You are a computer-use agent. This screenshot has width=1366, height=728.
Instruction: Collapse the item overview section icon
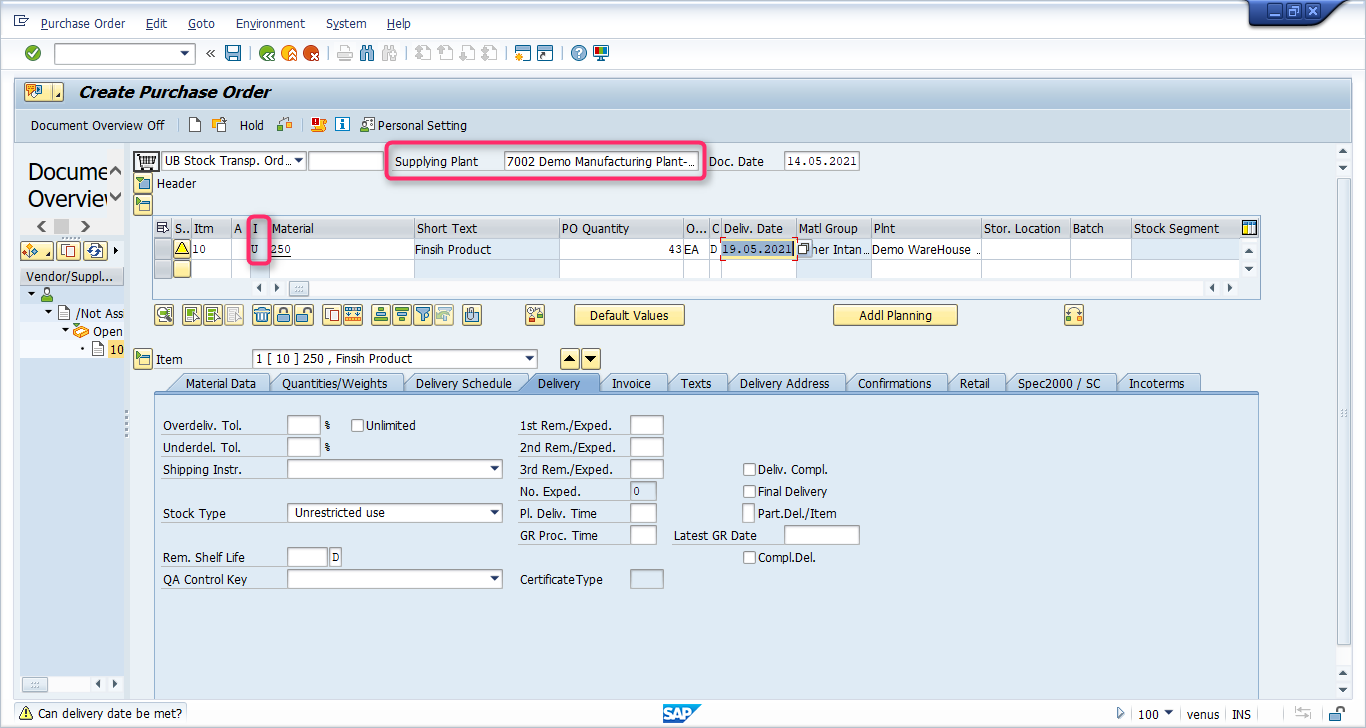click(x=143, y=205)
